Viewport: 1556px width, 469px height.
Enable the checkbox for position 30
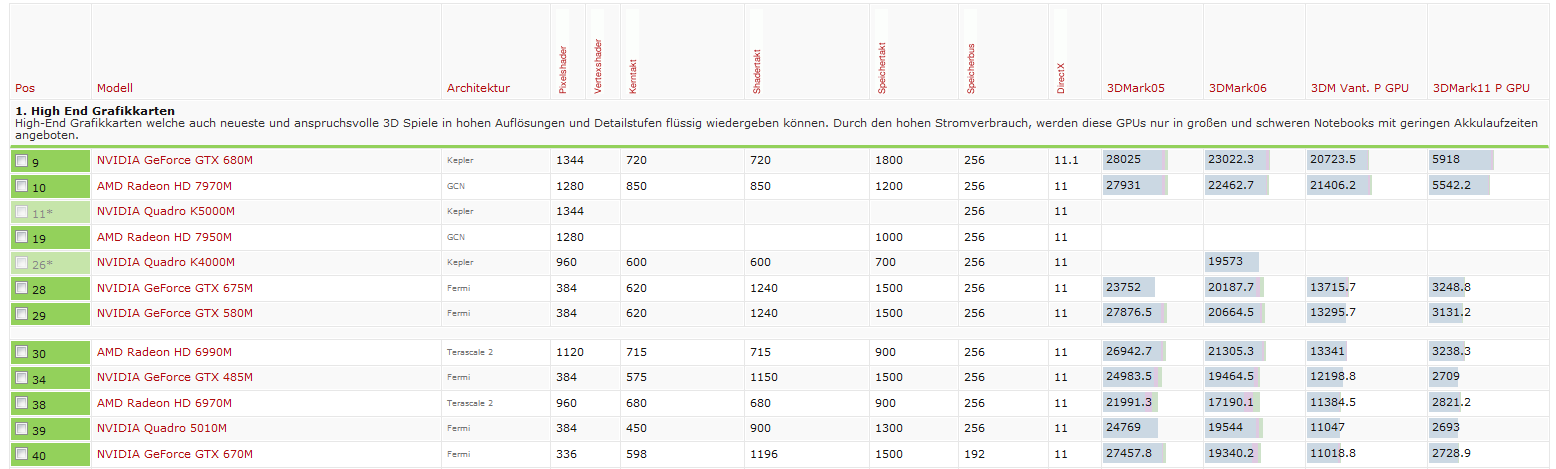tap(22, 353)
